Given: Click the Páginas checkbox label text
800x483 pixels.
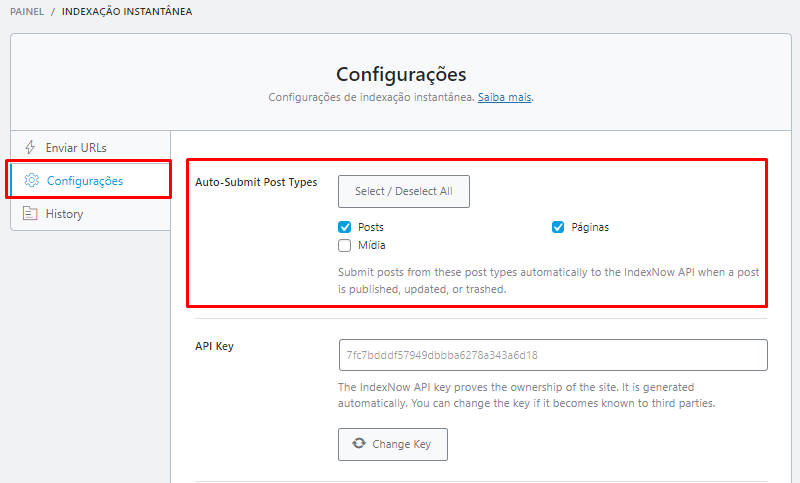Looking at the screenshot, I should tap(588, 227).
